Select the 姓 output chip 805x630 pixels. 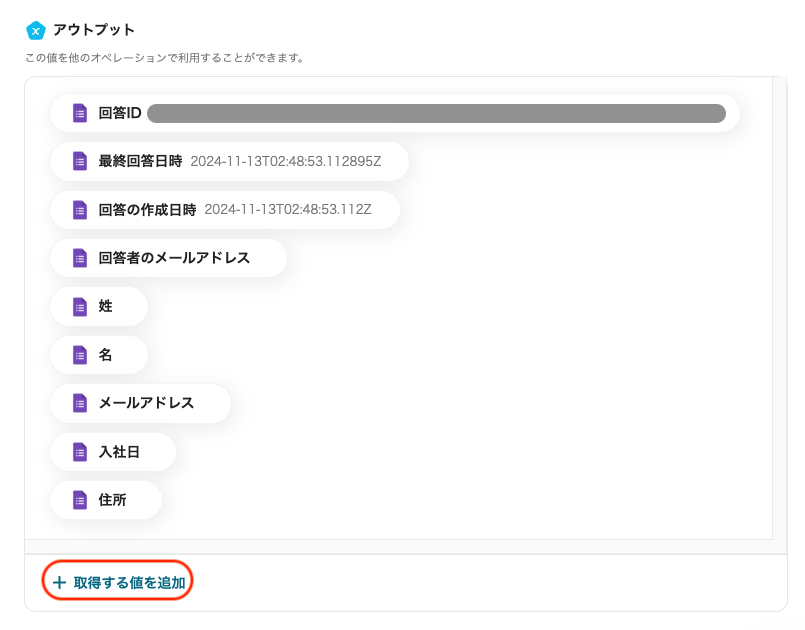pyautogui.click(x=99, y=306)
